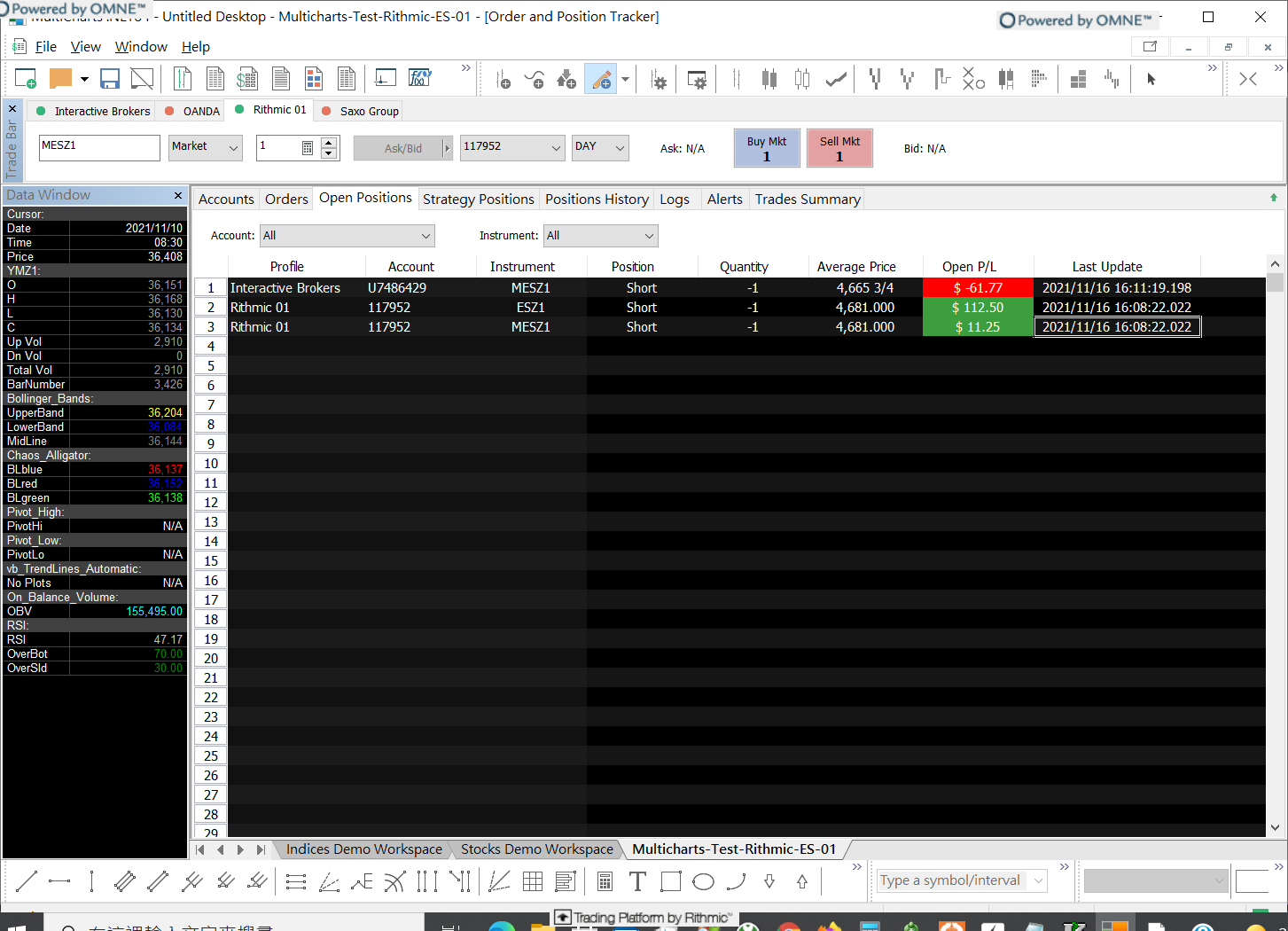
Task: Click the Insert Instrument icon
Action: coord(503,80)
